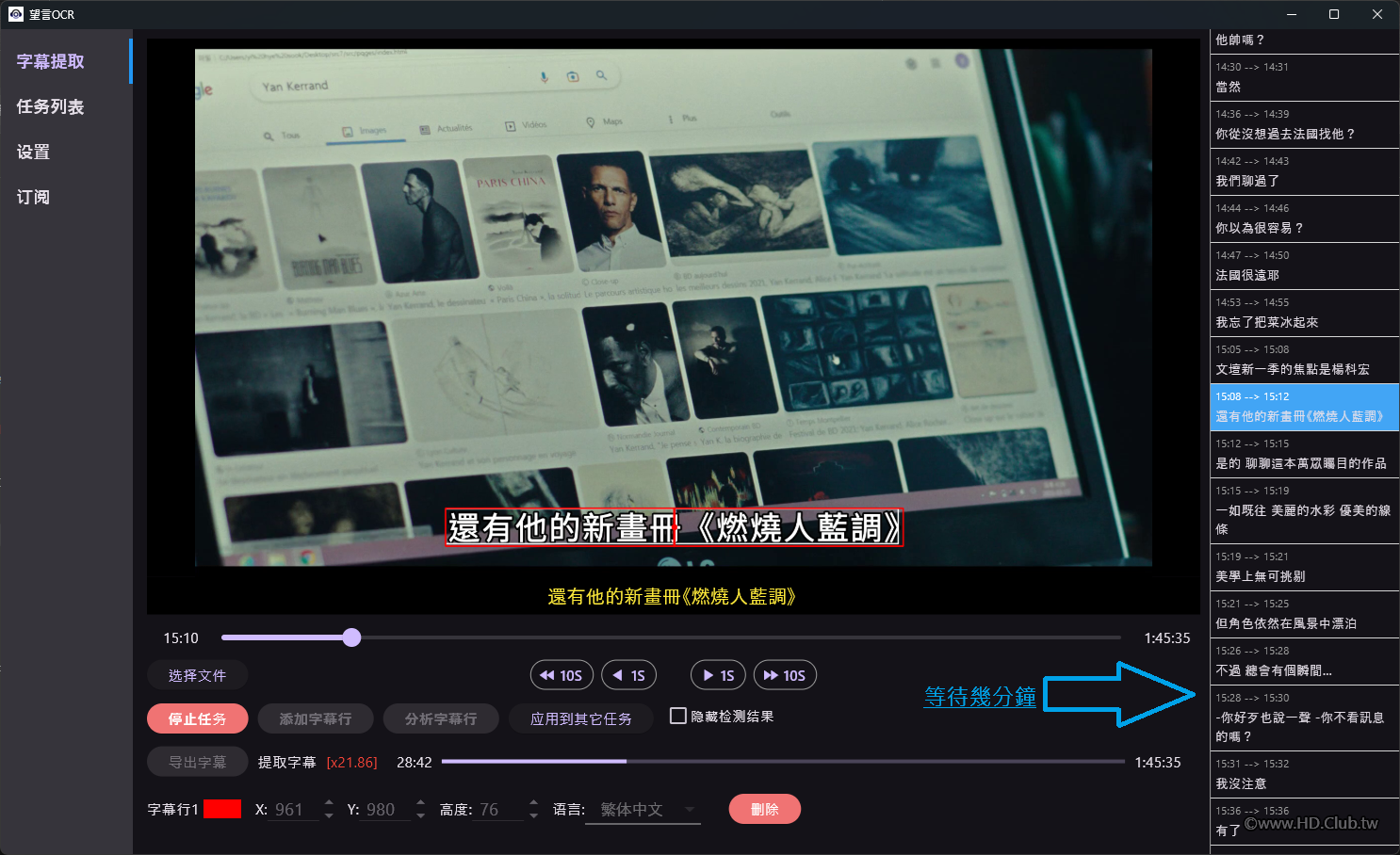
Task: Click the current playback time 15:10
Action: (x=181, y=638)
